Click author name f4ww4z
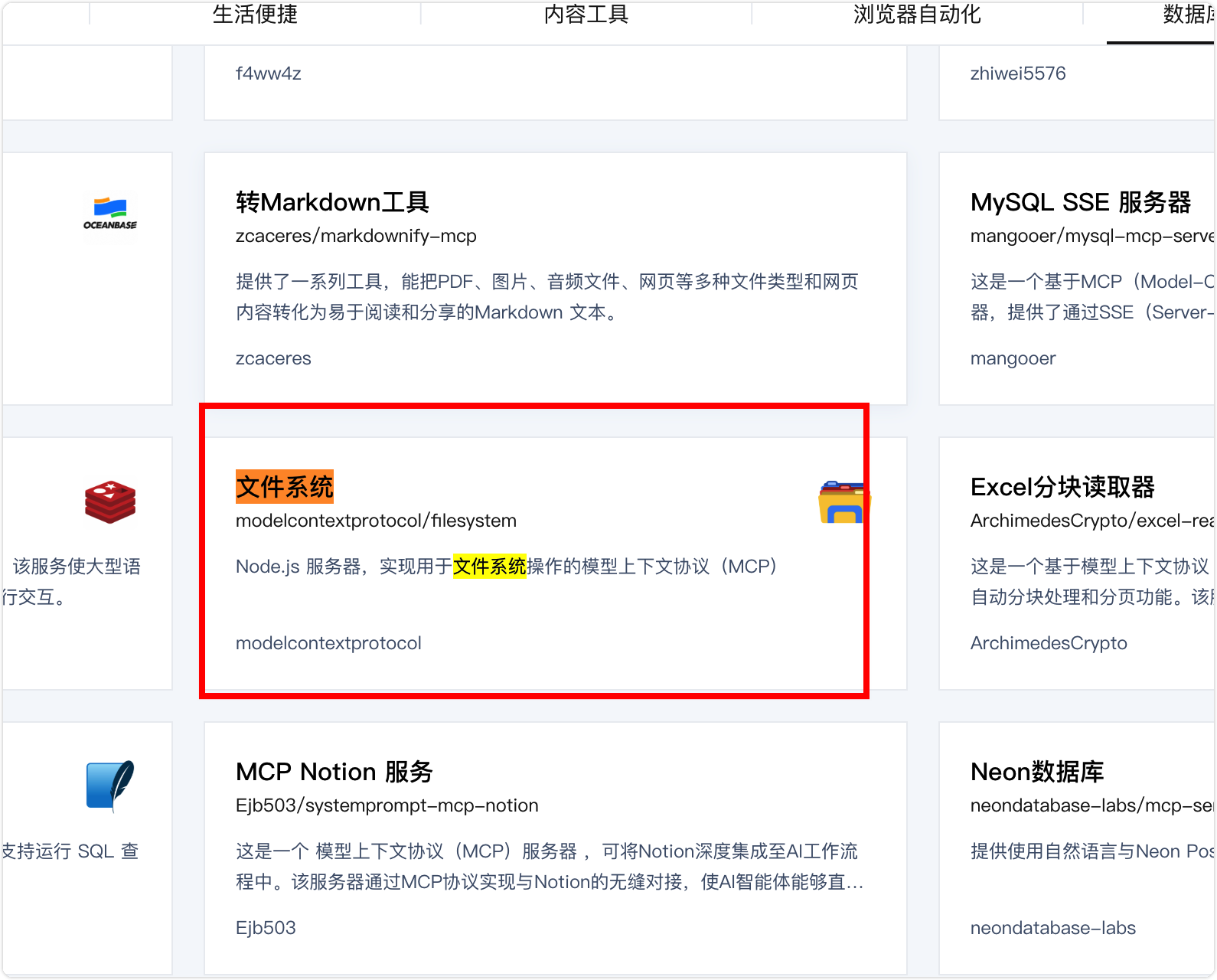The image size is (1217, 980). (x=269, y=73)
